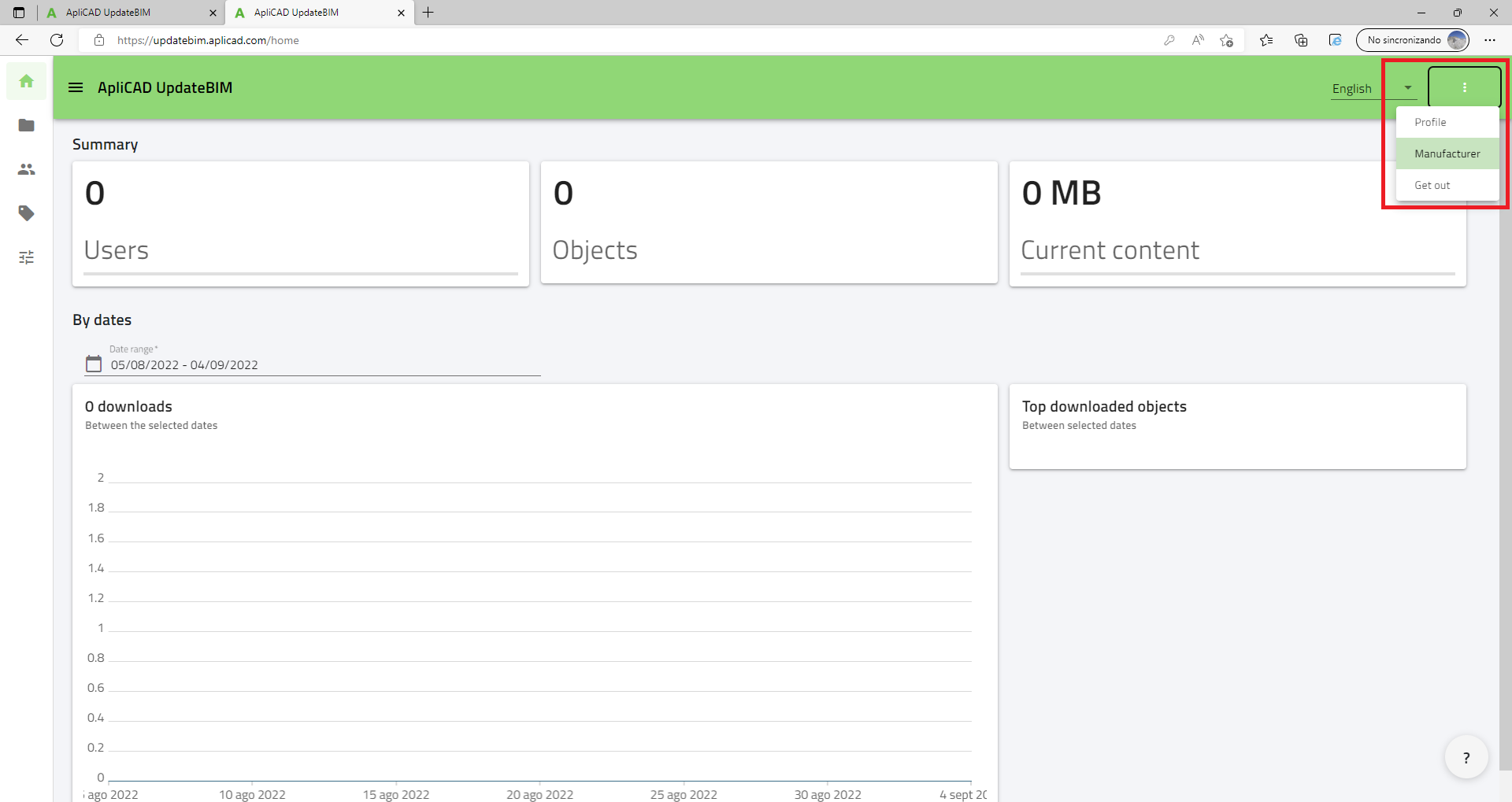Open the Users section via the people icon
Screen dimensions: 1512x802
26,169
